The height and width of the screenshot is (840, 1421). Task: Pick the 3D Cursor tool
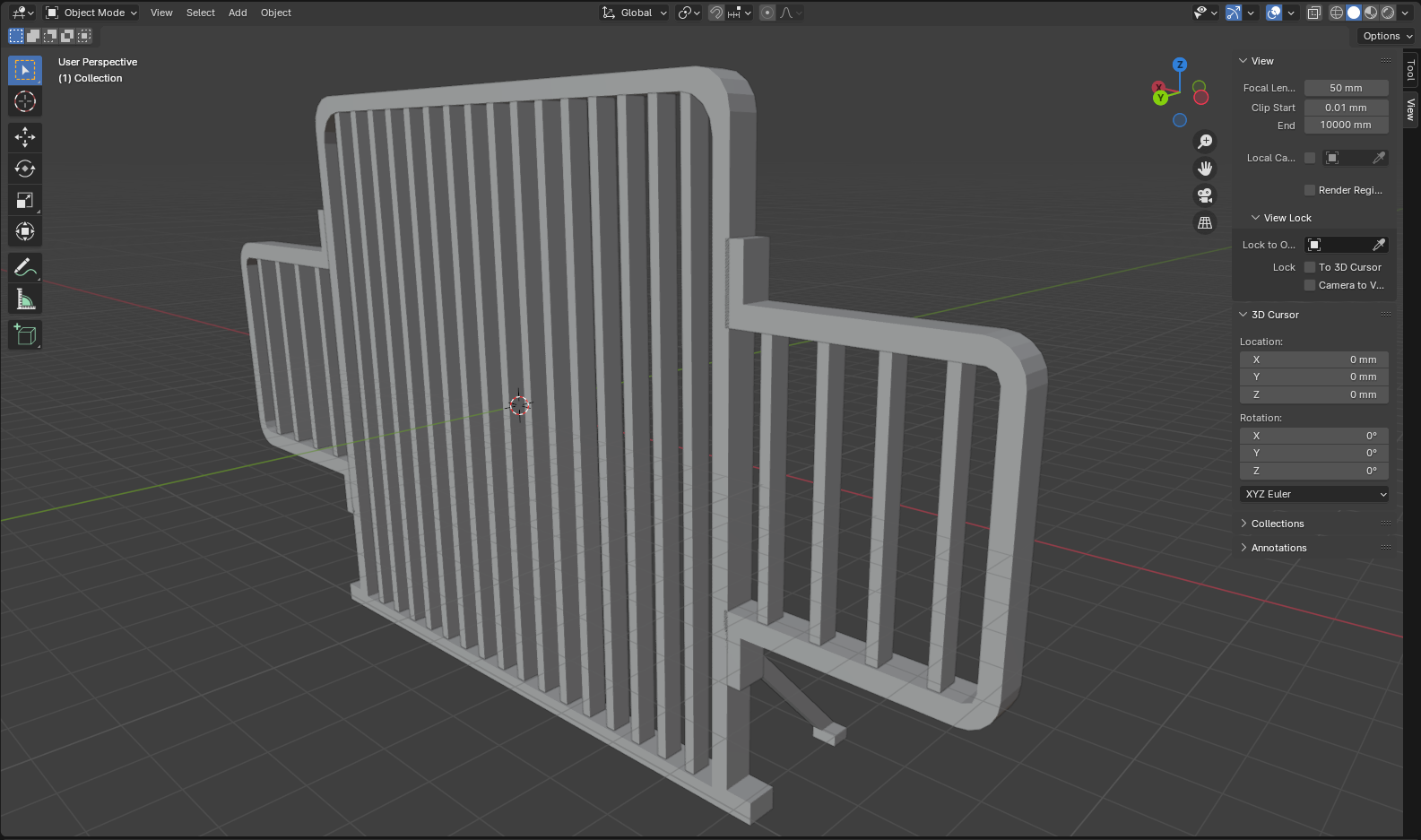pyautogui.click(x=25, y=101)
